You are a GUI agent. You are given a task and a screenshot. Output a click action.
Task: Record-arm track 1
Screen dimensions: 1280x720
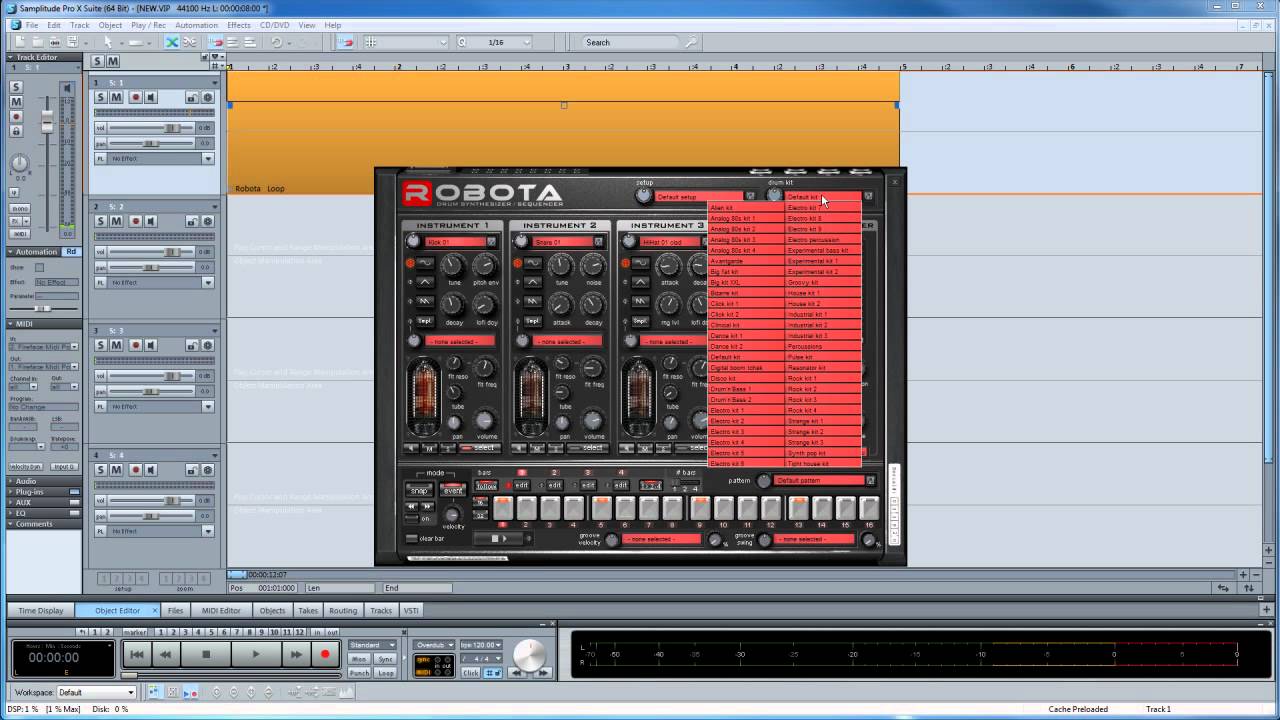(x=136, y=97)
